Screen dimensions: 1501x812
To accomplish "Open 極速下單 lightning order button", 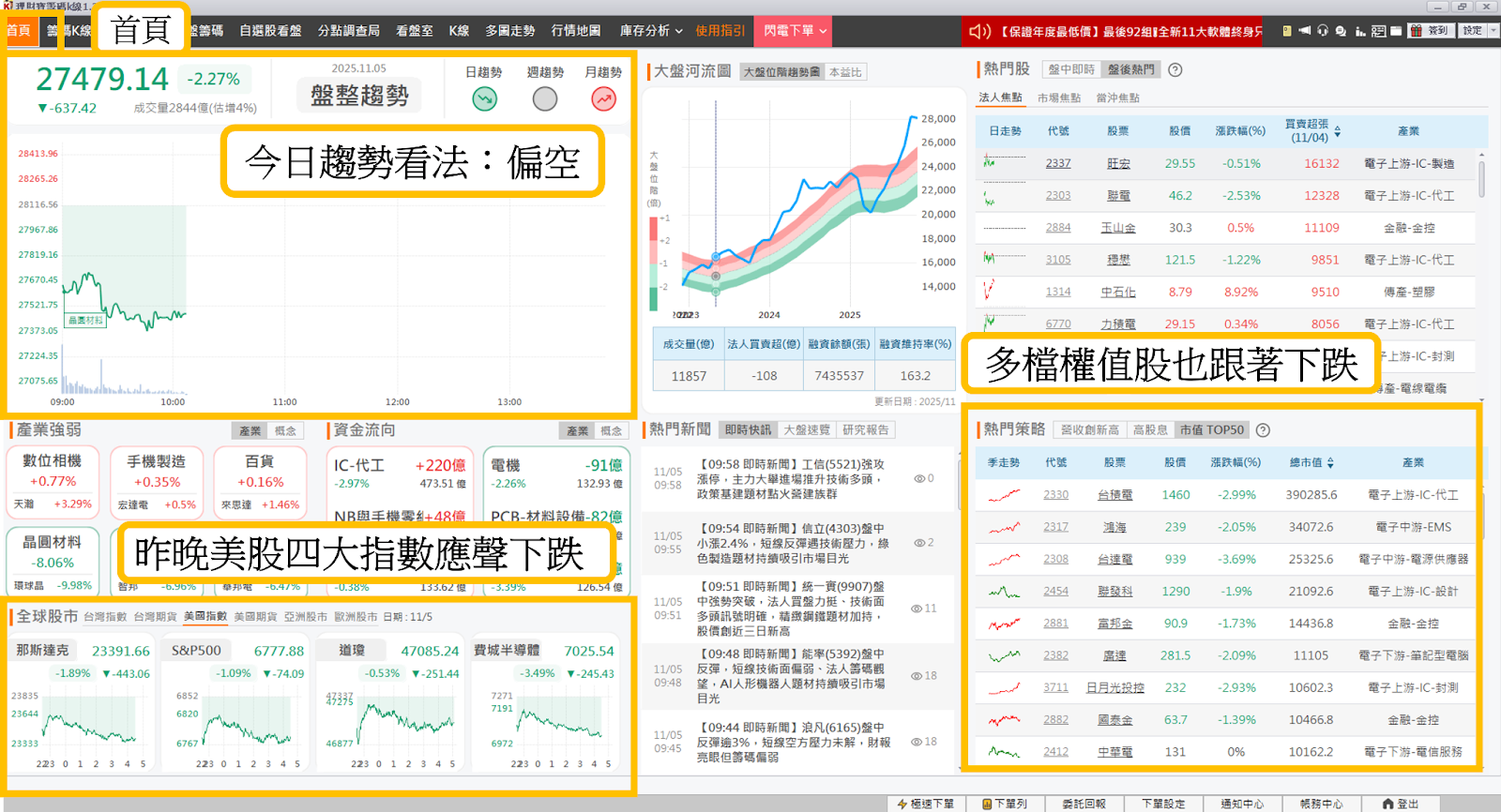I will pos(926,804).
